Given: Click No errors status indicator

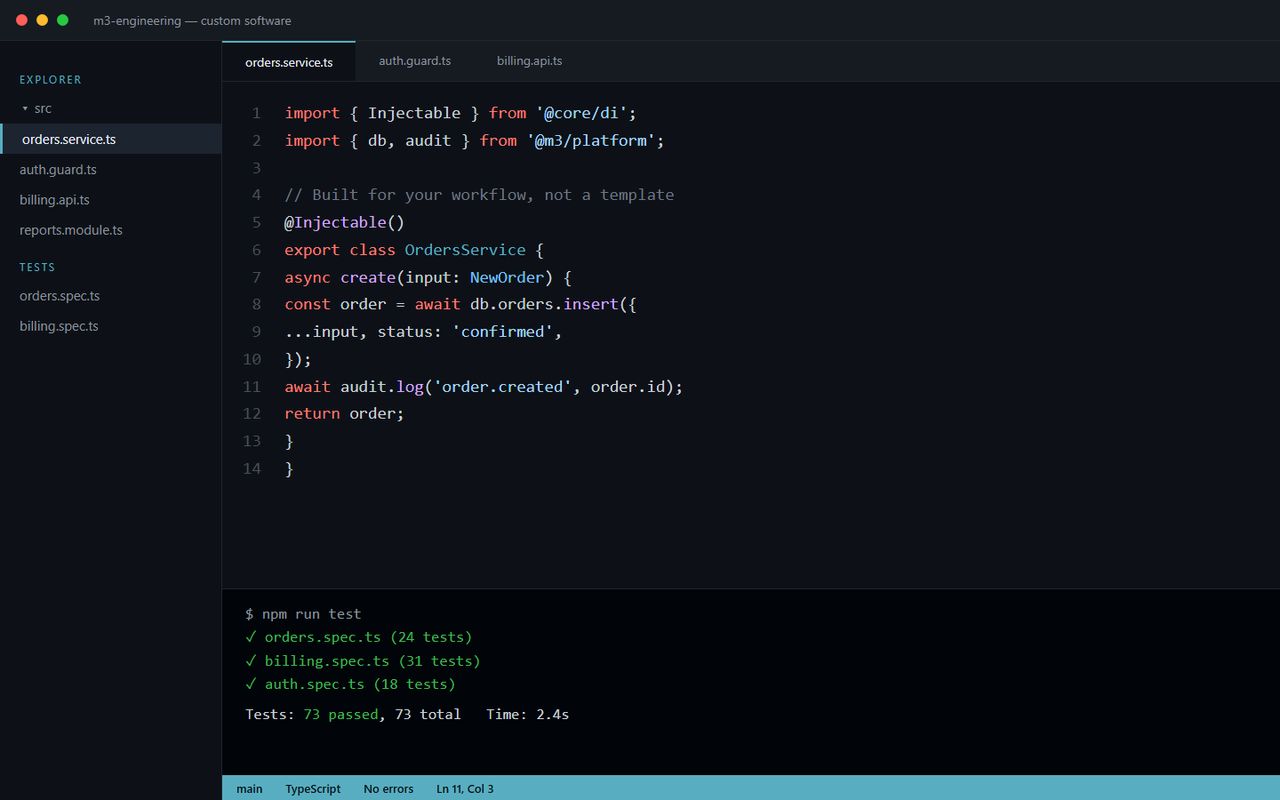Looking at the screenshot, I should [388, 789].
